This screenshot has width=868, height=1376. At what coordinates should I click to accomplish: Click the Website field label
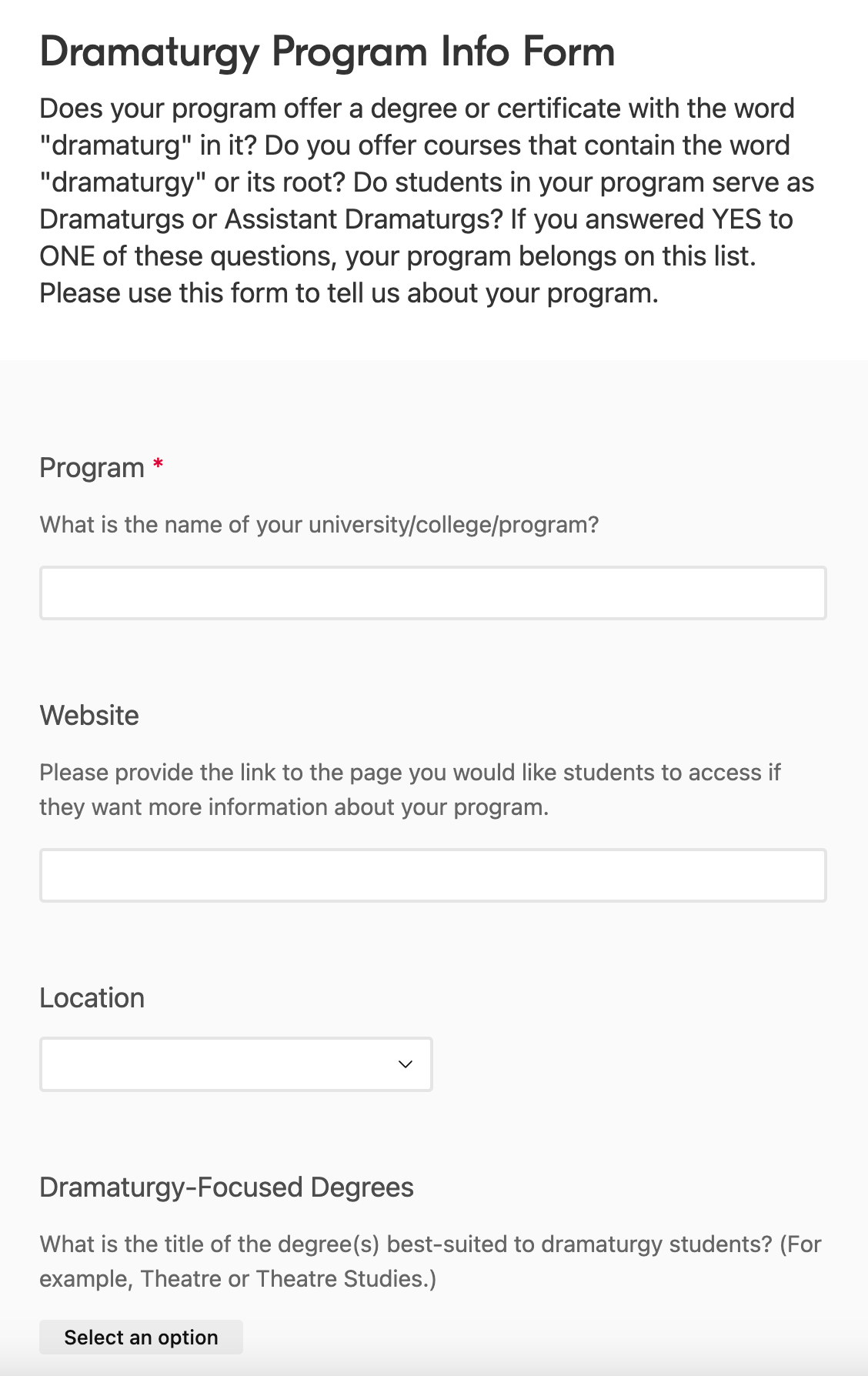tap(89, 716)
